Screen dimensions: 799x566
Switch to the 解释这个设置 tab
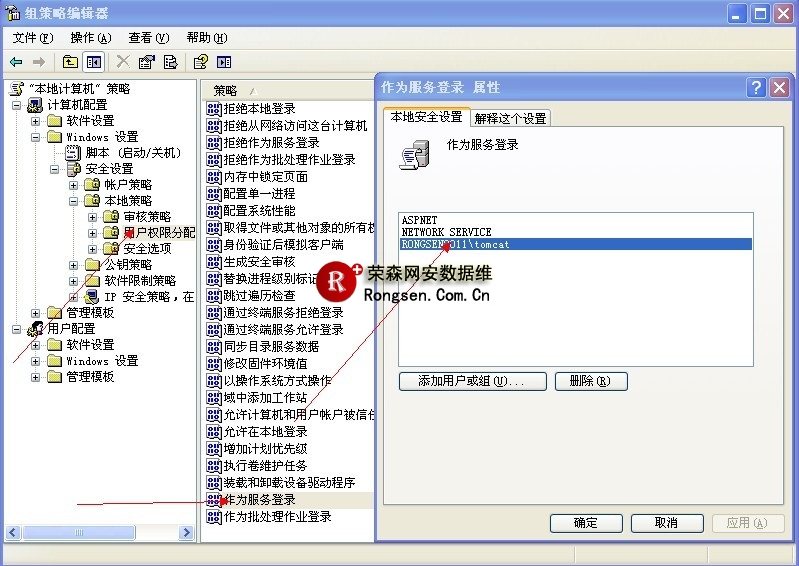(511, 118)
